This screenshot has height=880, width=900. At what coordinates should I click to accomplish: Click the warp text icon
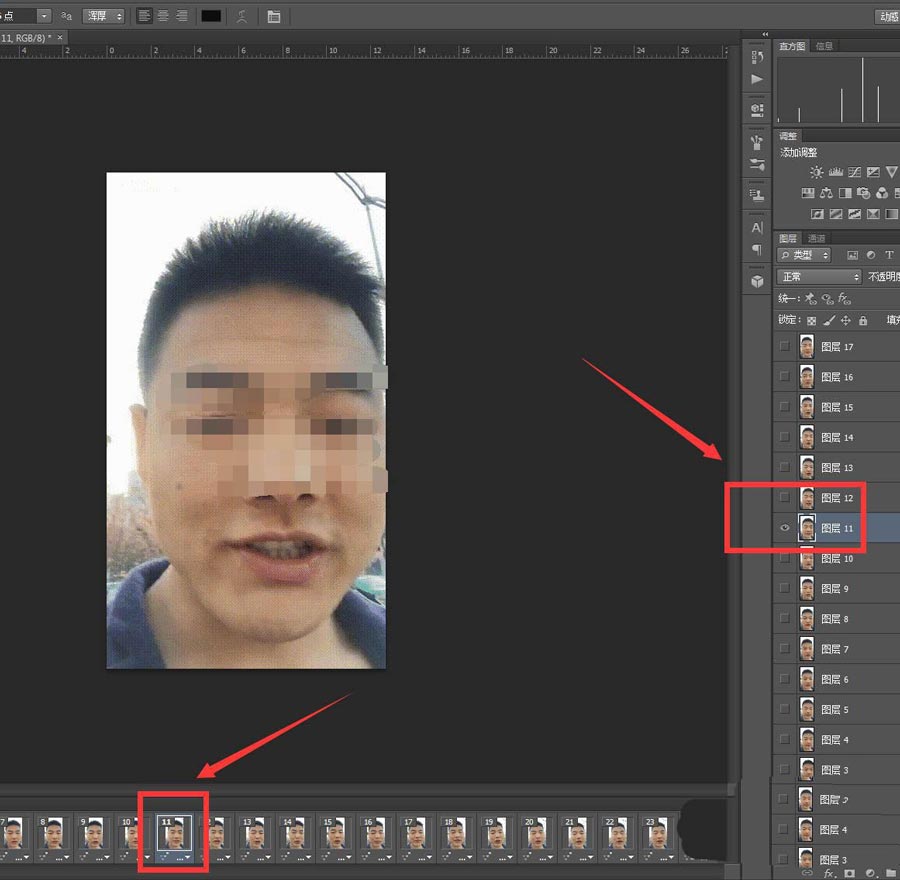[x=242, y=16]
